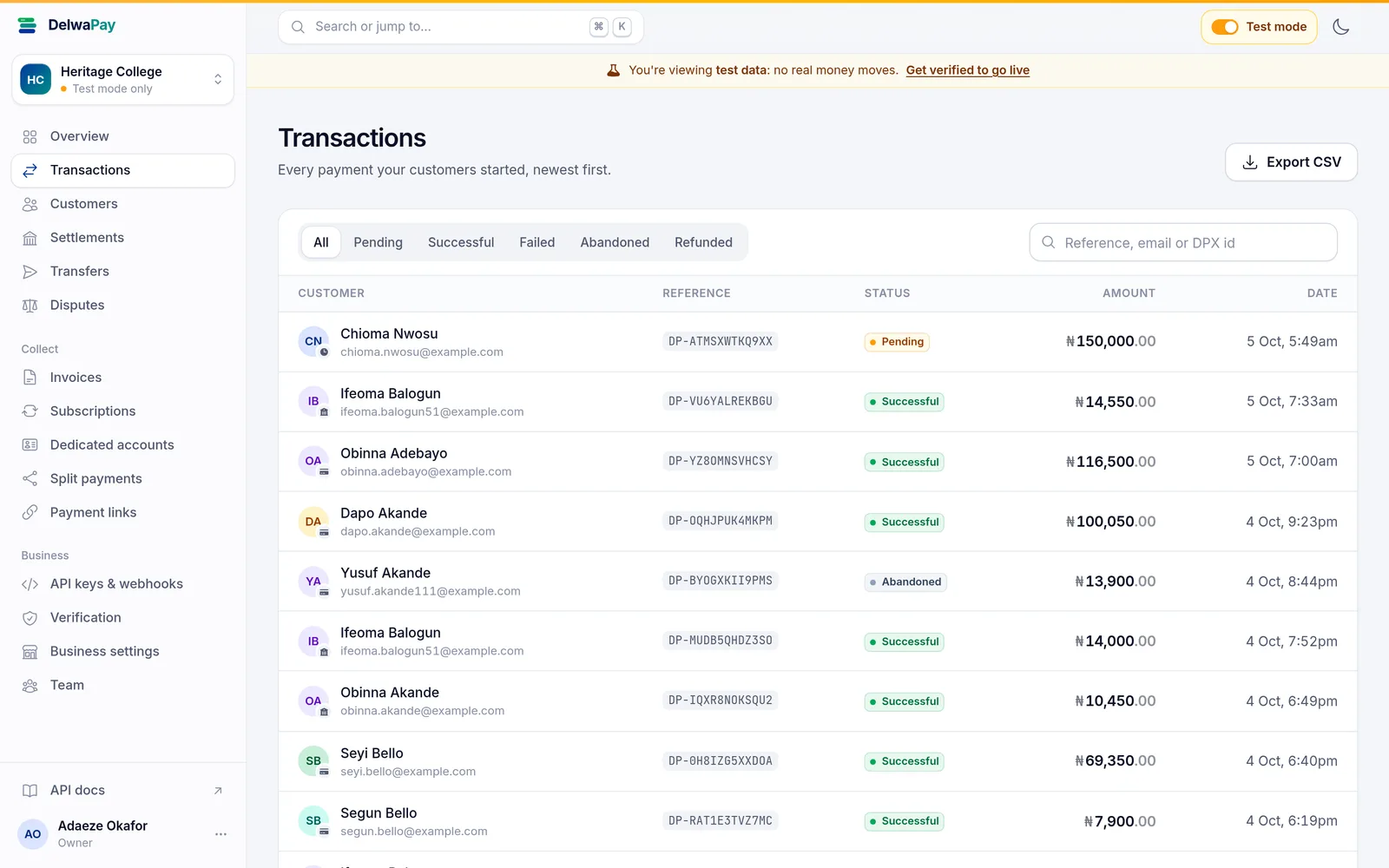
Task: Click reference DP-VU6YALREKBGU
Action: 720,401
